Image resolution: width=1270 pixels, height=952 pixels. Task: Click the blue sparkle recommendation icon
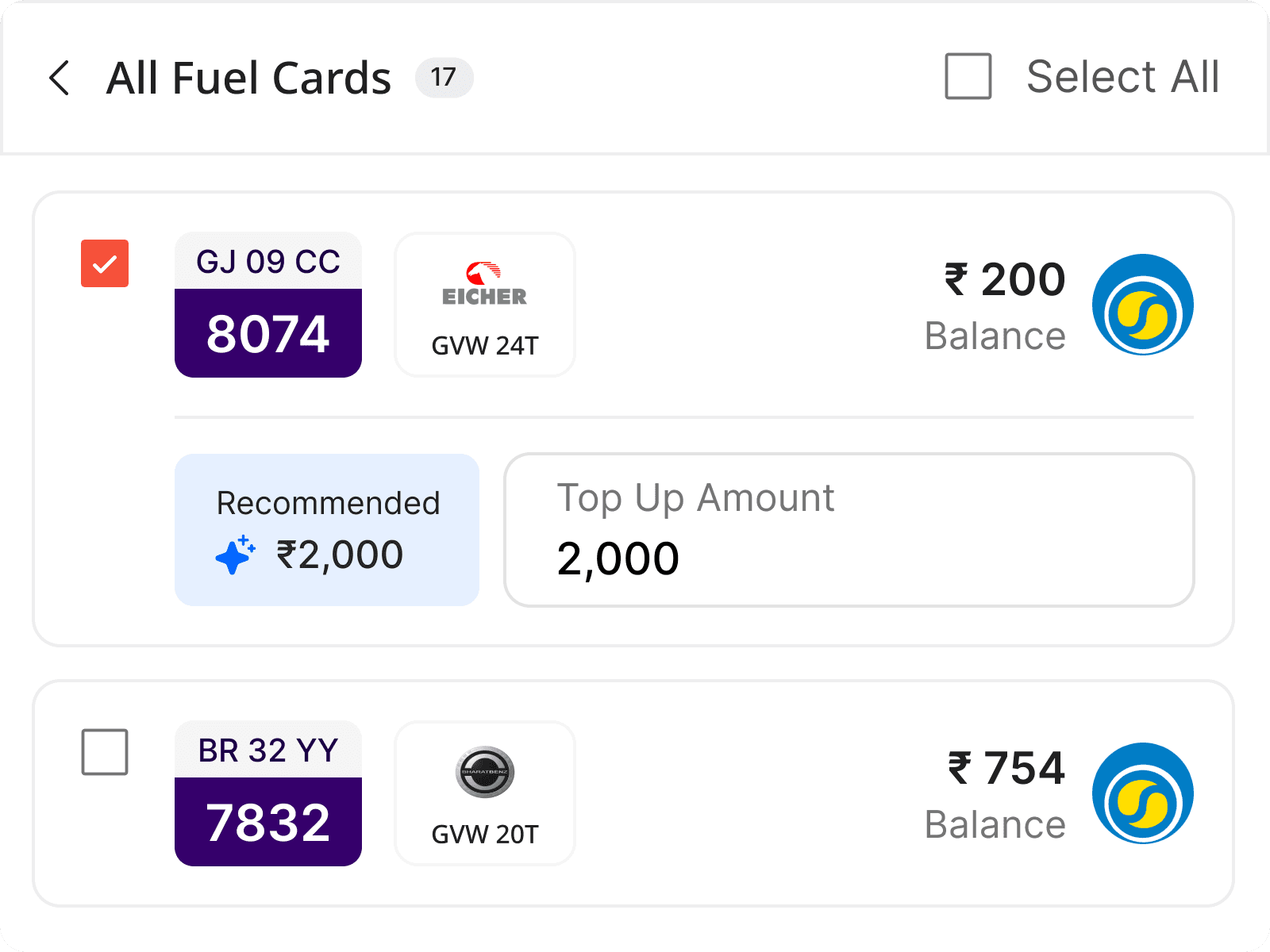(x=235, y=555)
